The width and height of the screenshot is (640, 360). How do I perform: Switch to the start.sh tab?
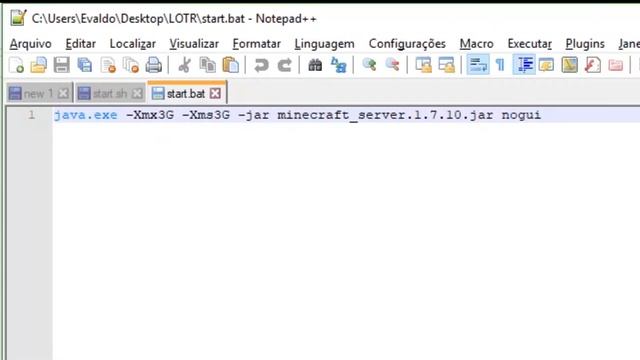point(111,93)
